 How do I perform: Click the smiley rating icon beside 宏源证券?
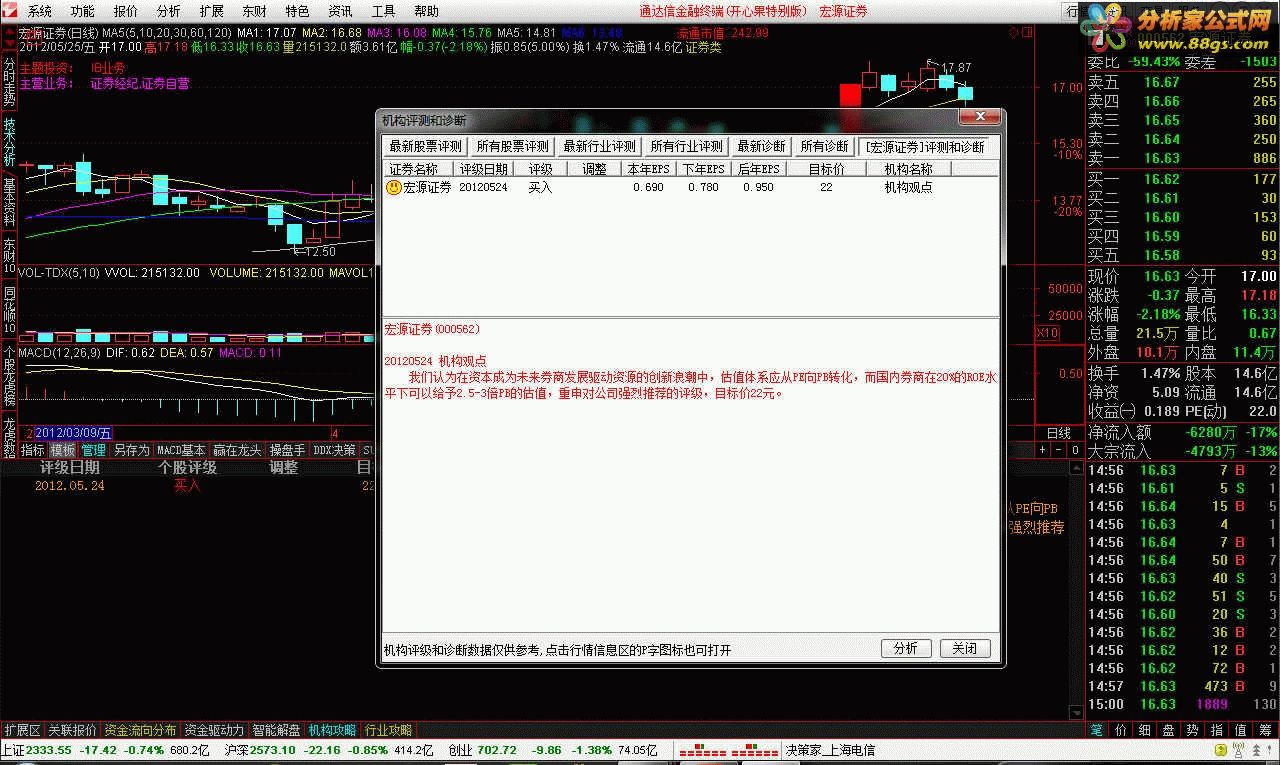click(x=394, y=187)
